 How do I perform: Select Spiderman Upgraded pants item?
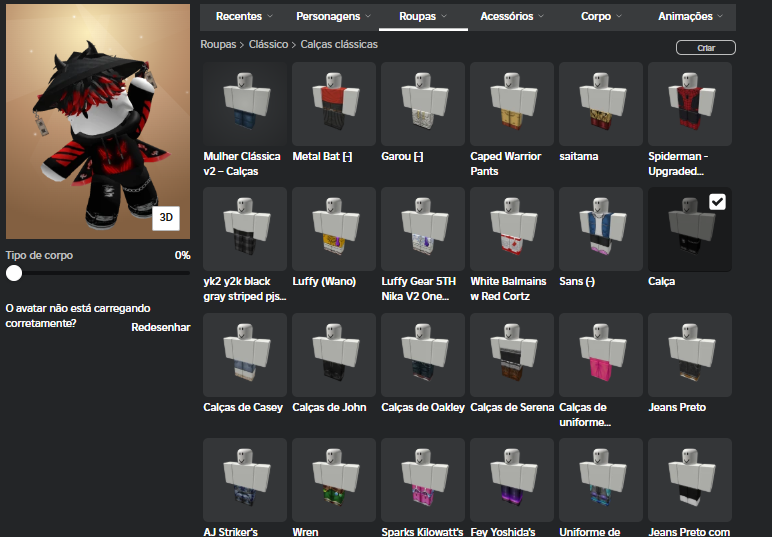pyautogui.click(x=690, y=104)
